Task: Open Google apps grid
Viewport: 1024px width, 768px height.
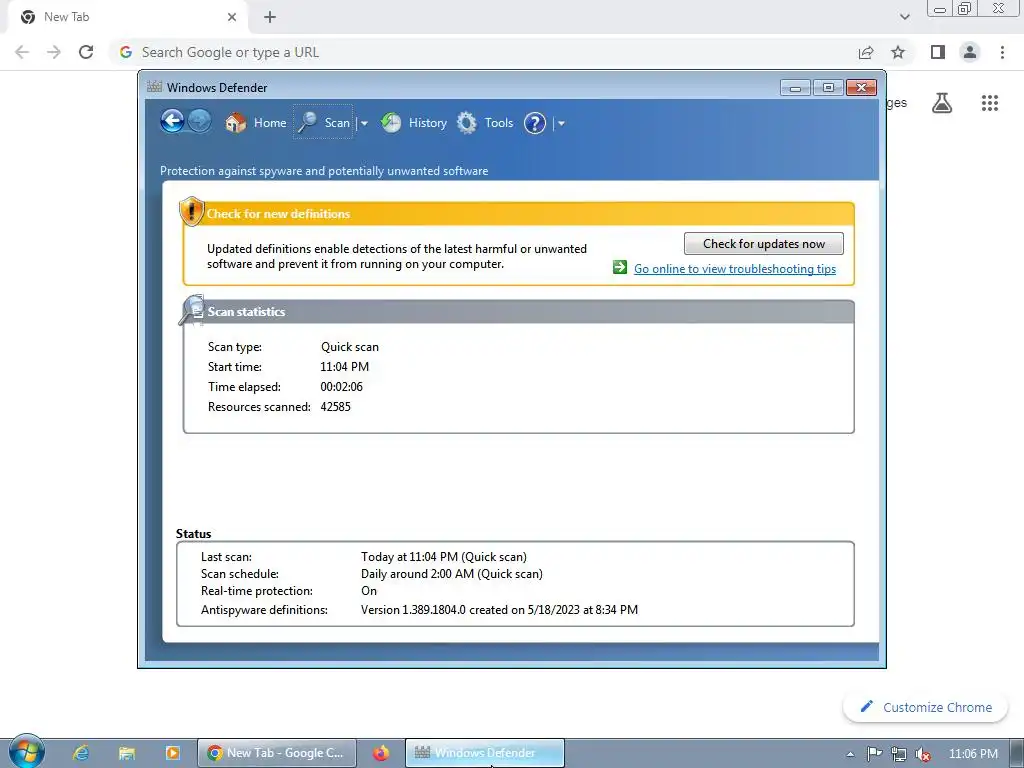Action: click(990, 103)
